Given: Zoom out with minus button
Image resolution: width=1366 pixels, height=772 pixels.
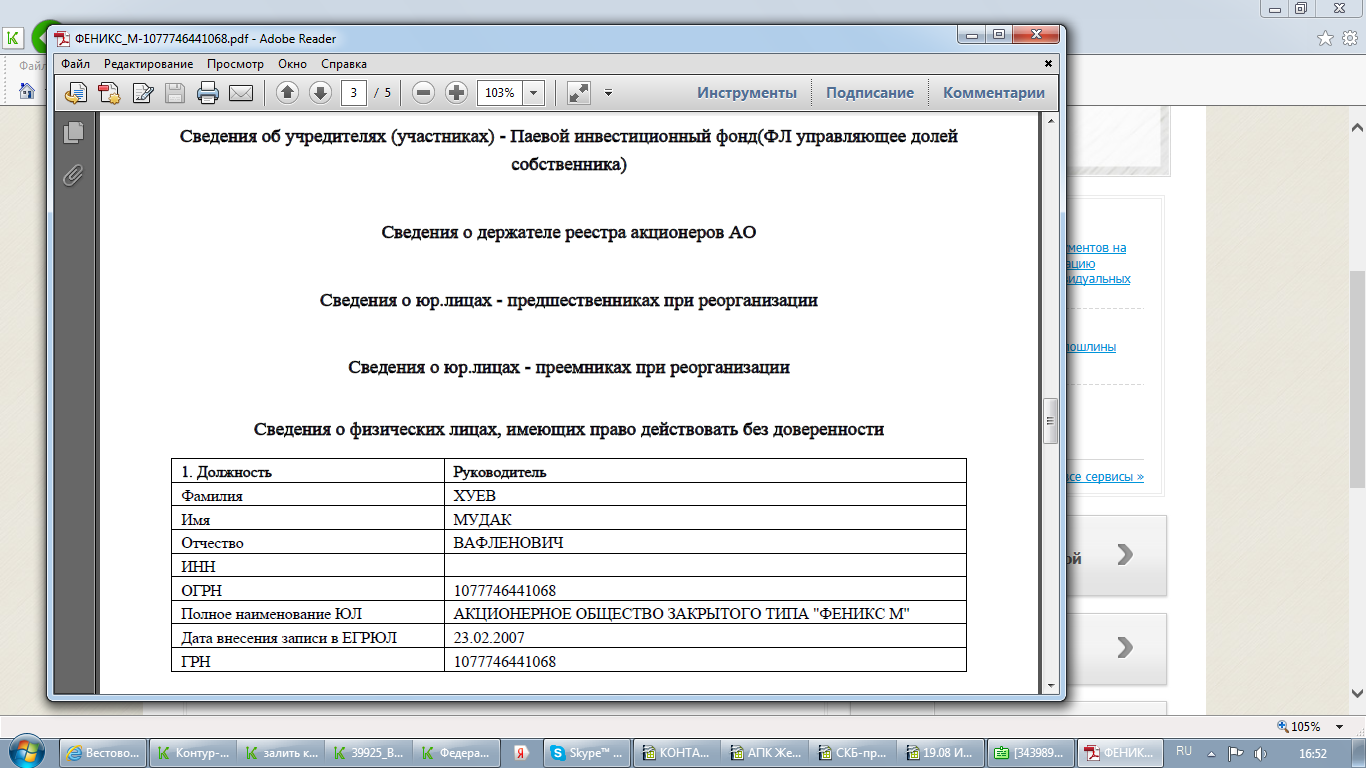Looking at the screenshot, I should 423,93.
